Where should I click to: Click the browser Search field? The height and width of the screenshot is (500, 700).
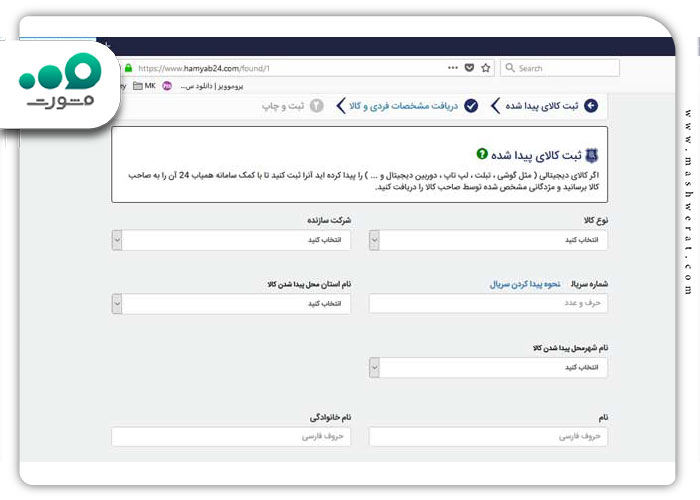pos(560,68)
